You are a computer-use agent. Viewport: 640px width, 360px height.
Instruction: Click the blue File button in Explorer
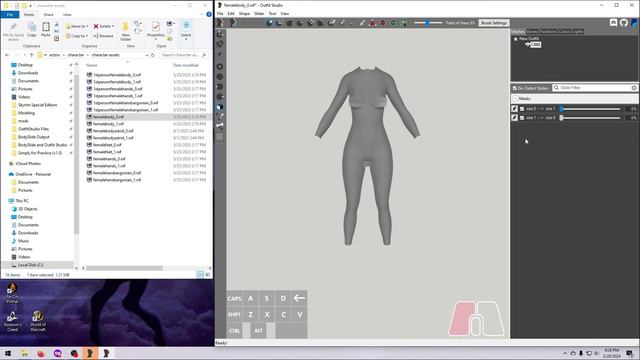pos(10,14)
